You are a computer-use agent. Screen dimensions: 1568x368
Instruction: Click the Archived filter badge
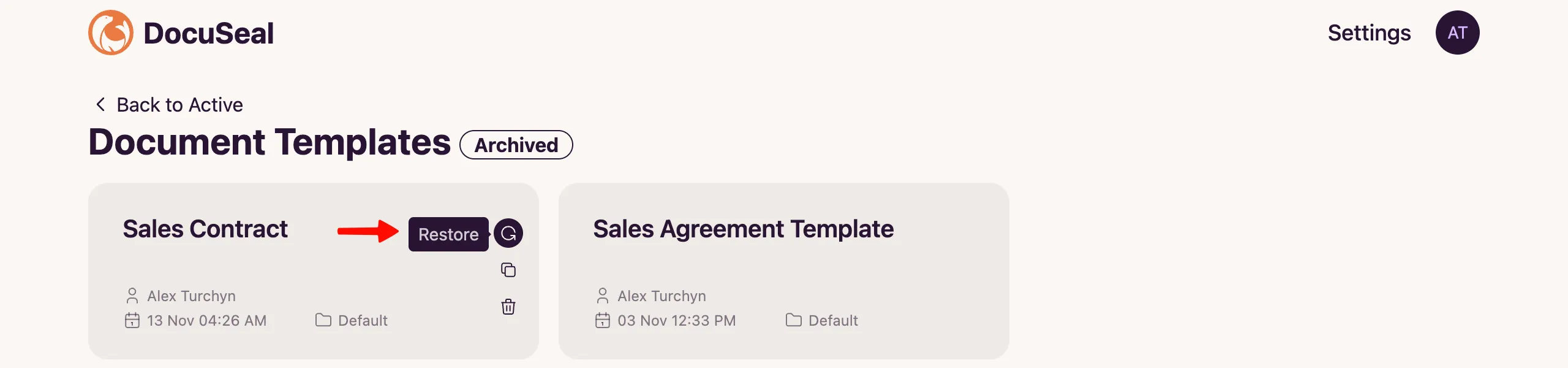pos(516,144)
